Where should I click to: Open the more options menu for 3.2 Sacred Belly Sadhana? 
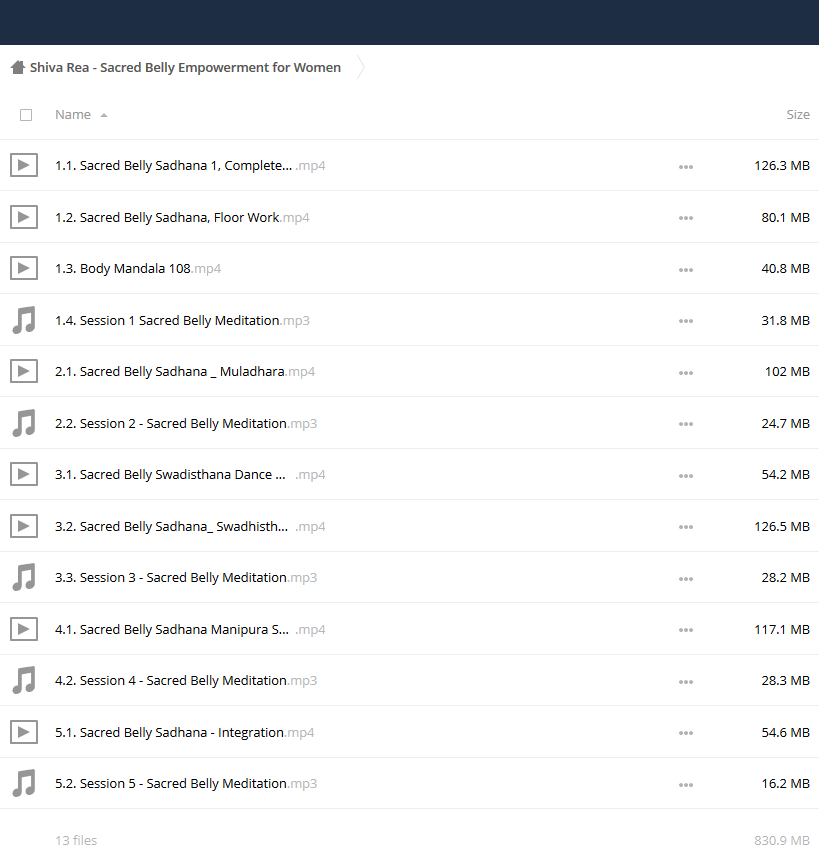click(x=686, y=527)
